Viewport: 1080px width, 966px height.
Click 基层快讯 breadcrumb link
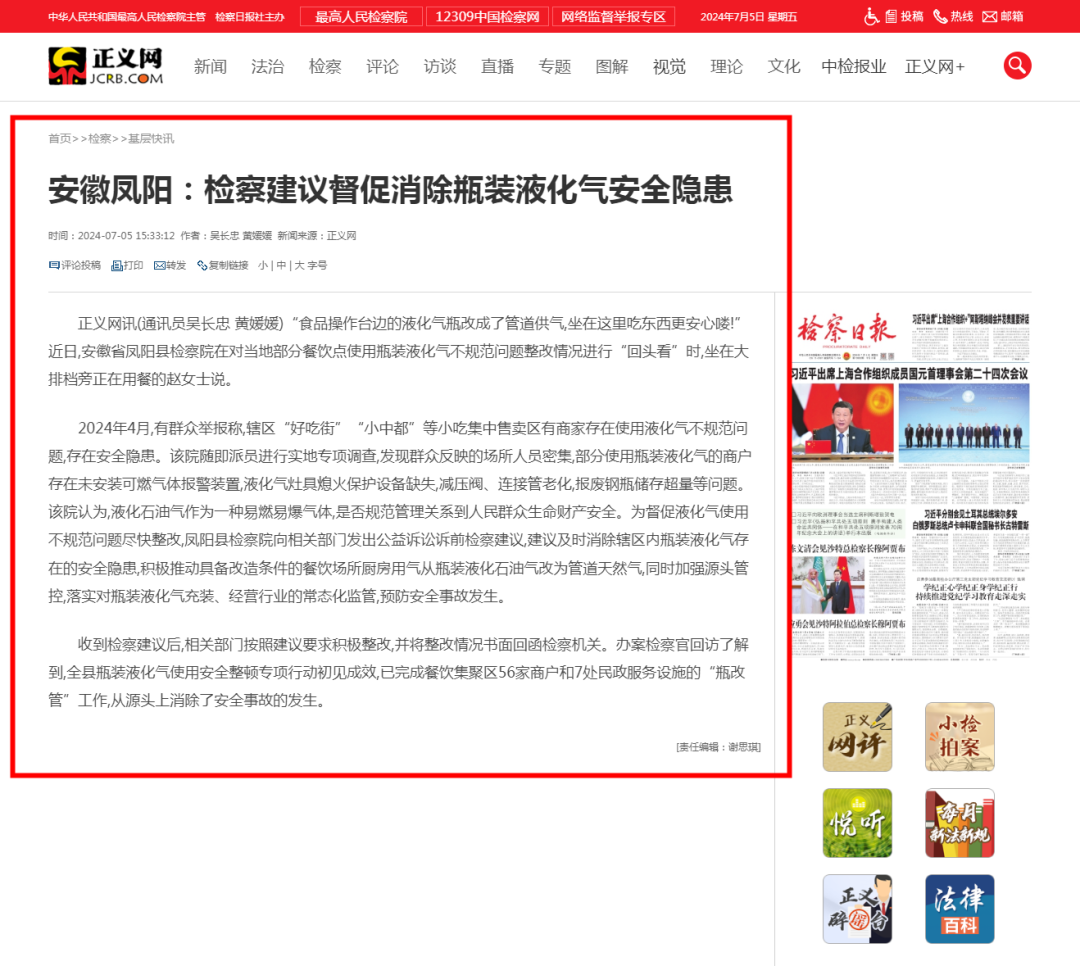pyautogui.click(x=151, y=138)
